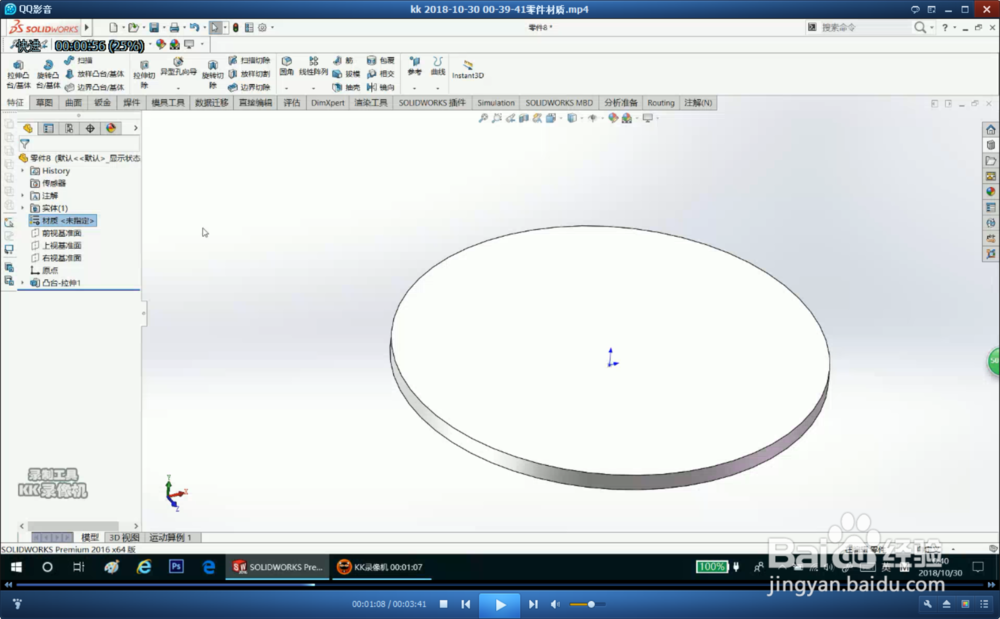Expand more manager tabs chevron
This screenshot has height=619, width=1000.
point(135,128)
